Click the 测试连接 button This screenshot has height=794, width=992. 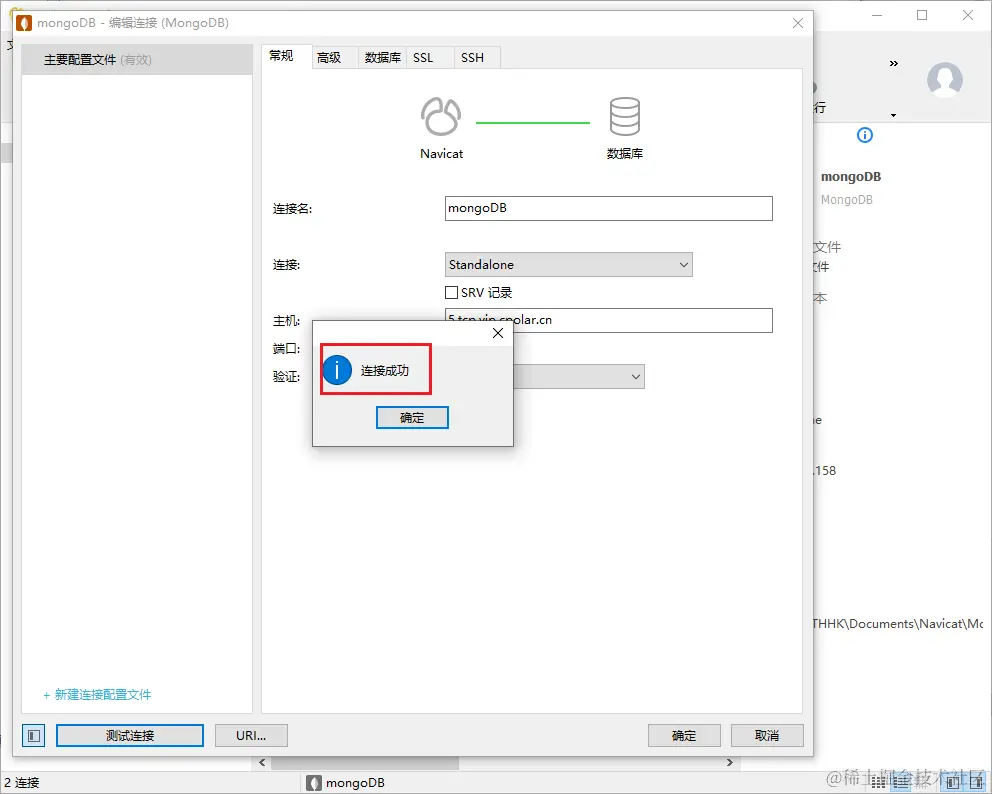click(x=130, y=735)
